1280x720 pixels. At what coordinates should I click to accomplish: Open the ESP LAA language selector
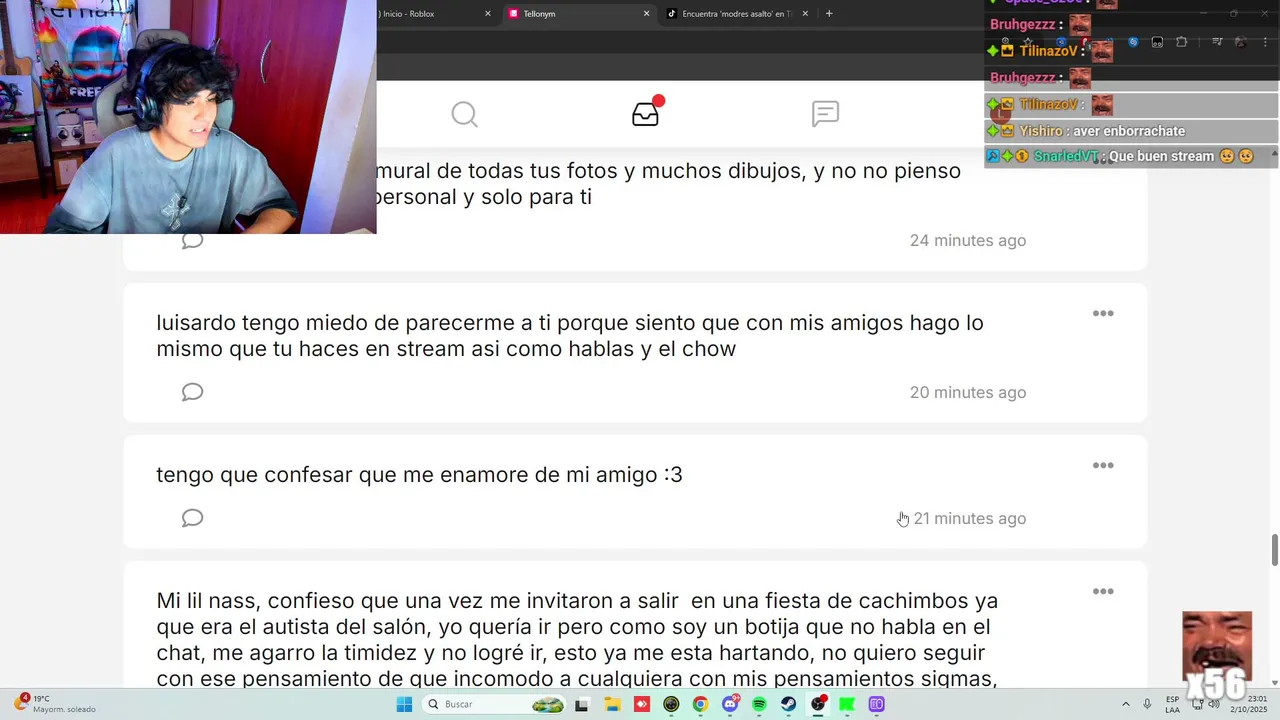tap(1172, 704)
